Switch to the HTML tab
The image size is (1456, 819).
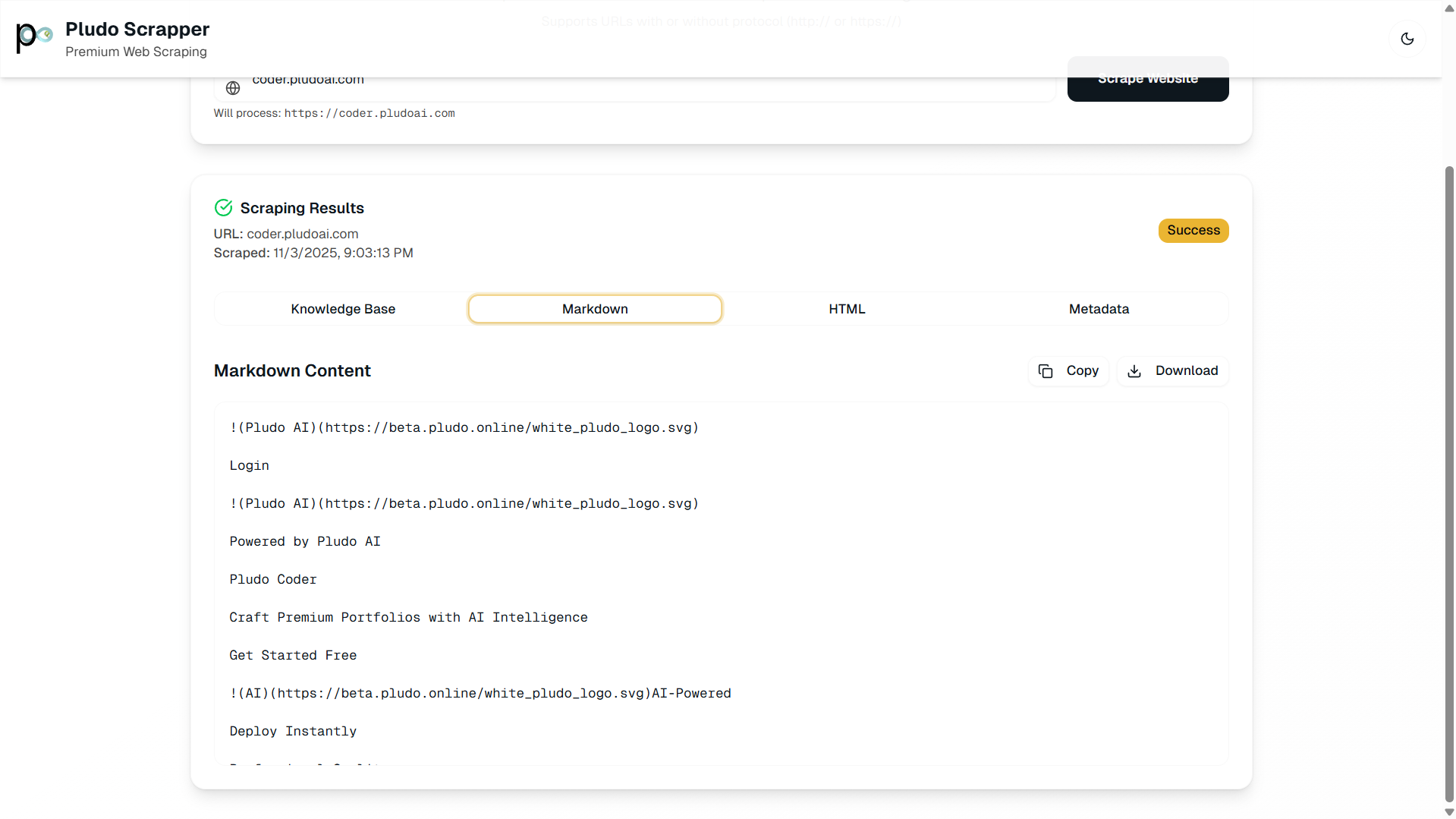click(x=846, y=309)
